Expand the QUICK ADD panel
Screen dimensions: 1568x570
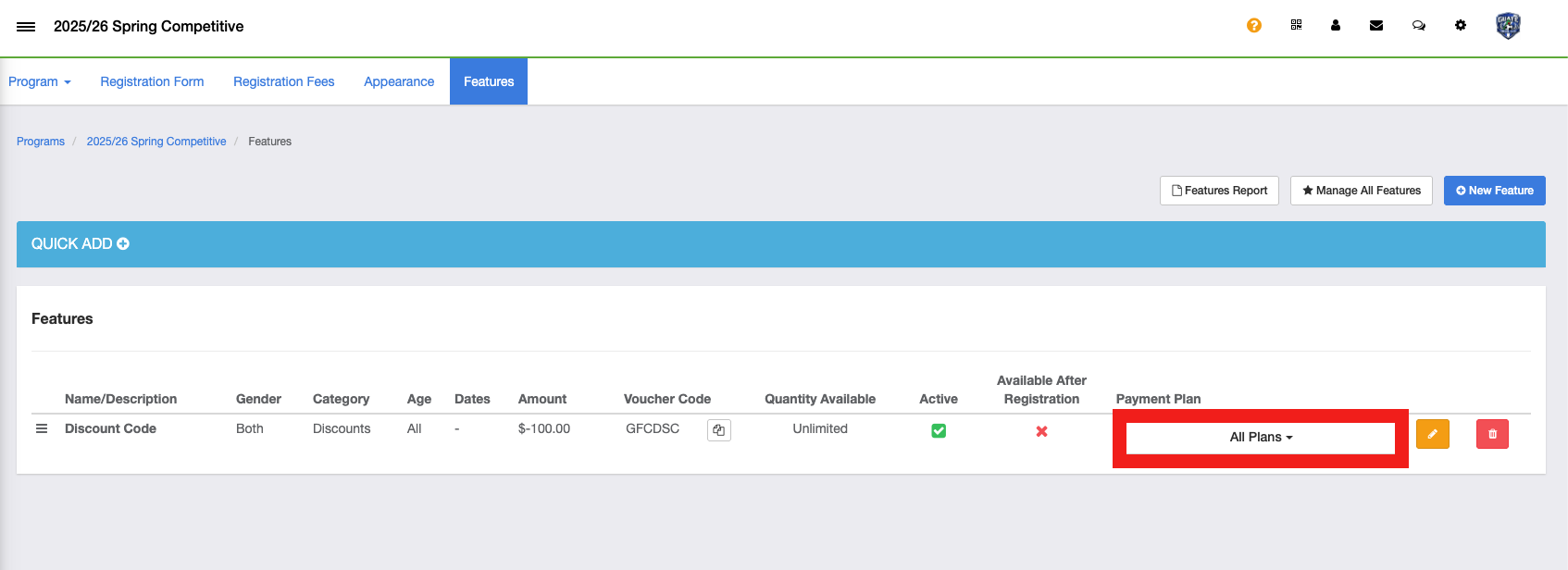pos(81,244)
